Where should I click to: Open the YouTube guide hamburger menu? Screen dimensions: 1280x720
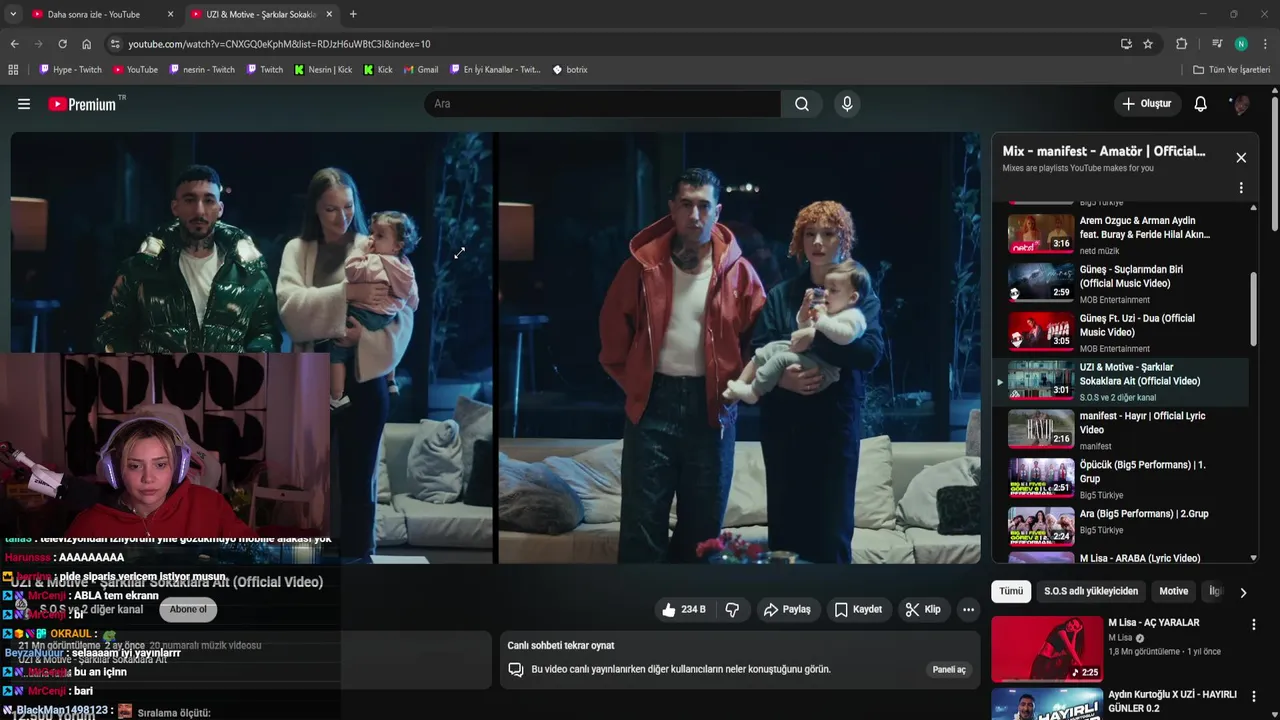click(24, 104)
